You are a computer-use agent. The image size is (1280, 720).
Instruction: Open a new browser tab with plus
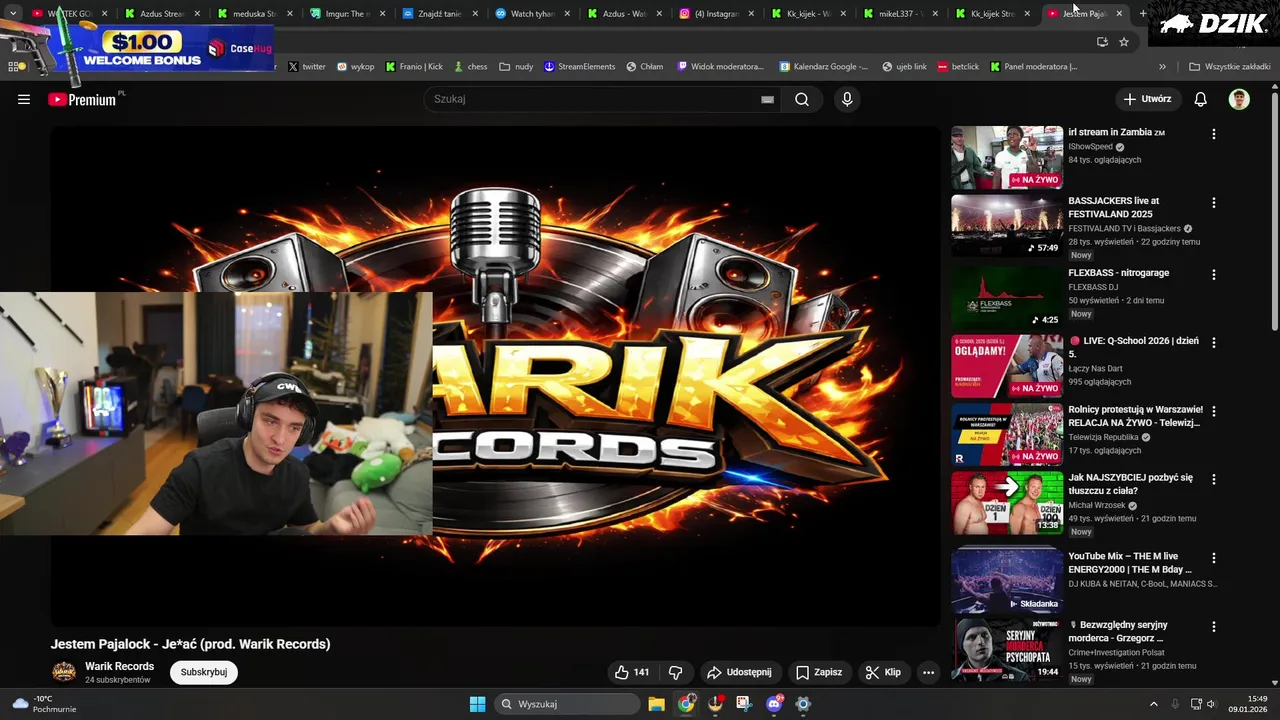(x=1143, y=14)
